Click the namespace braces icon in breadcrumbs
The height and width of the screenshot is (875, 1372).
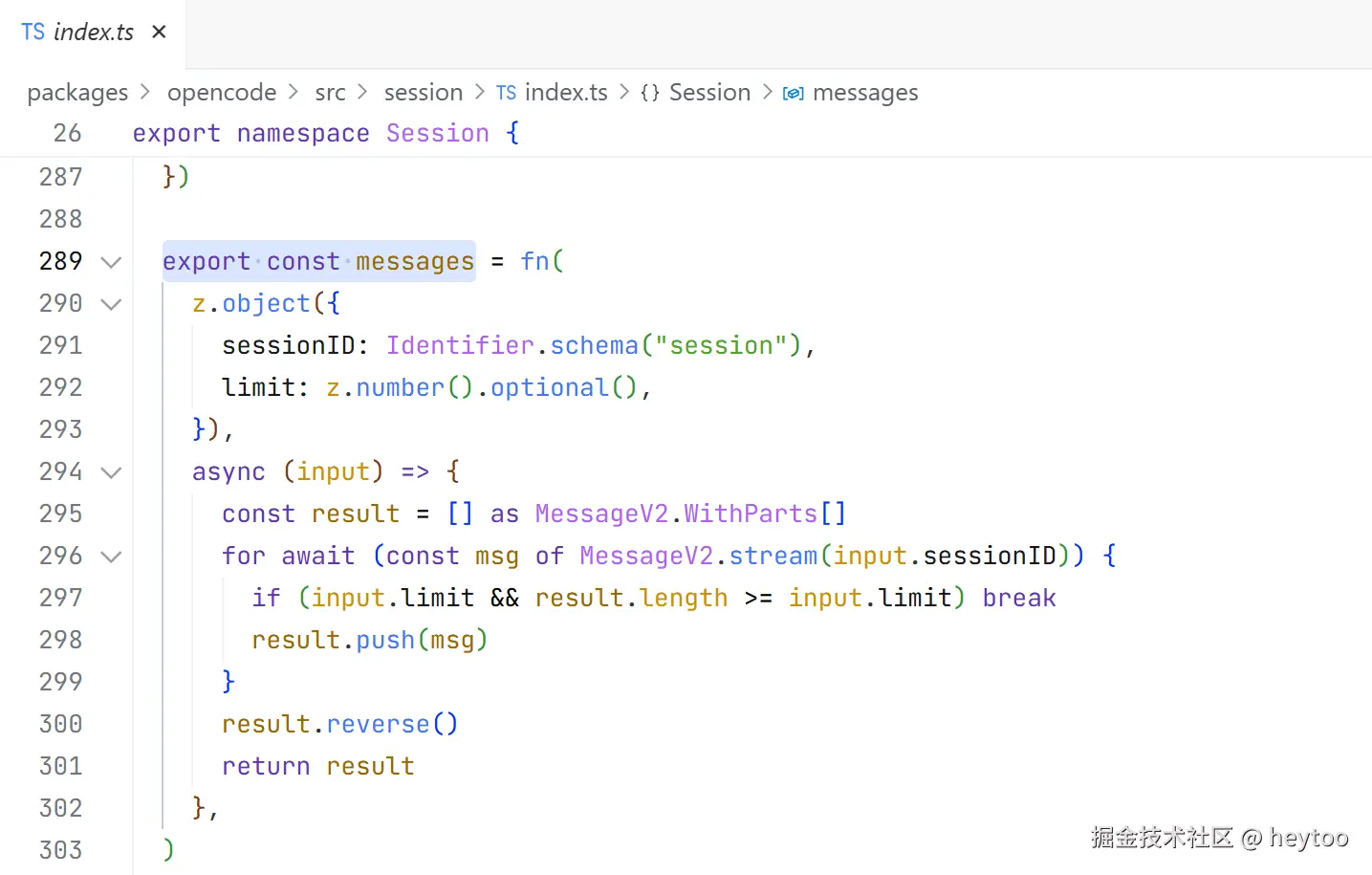click(650, 93)
